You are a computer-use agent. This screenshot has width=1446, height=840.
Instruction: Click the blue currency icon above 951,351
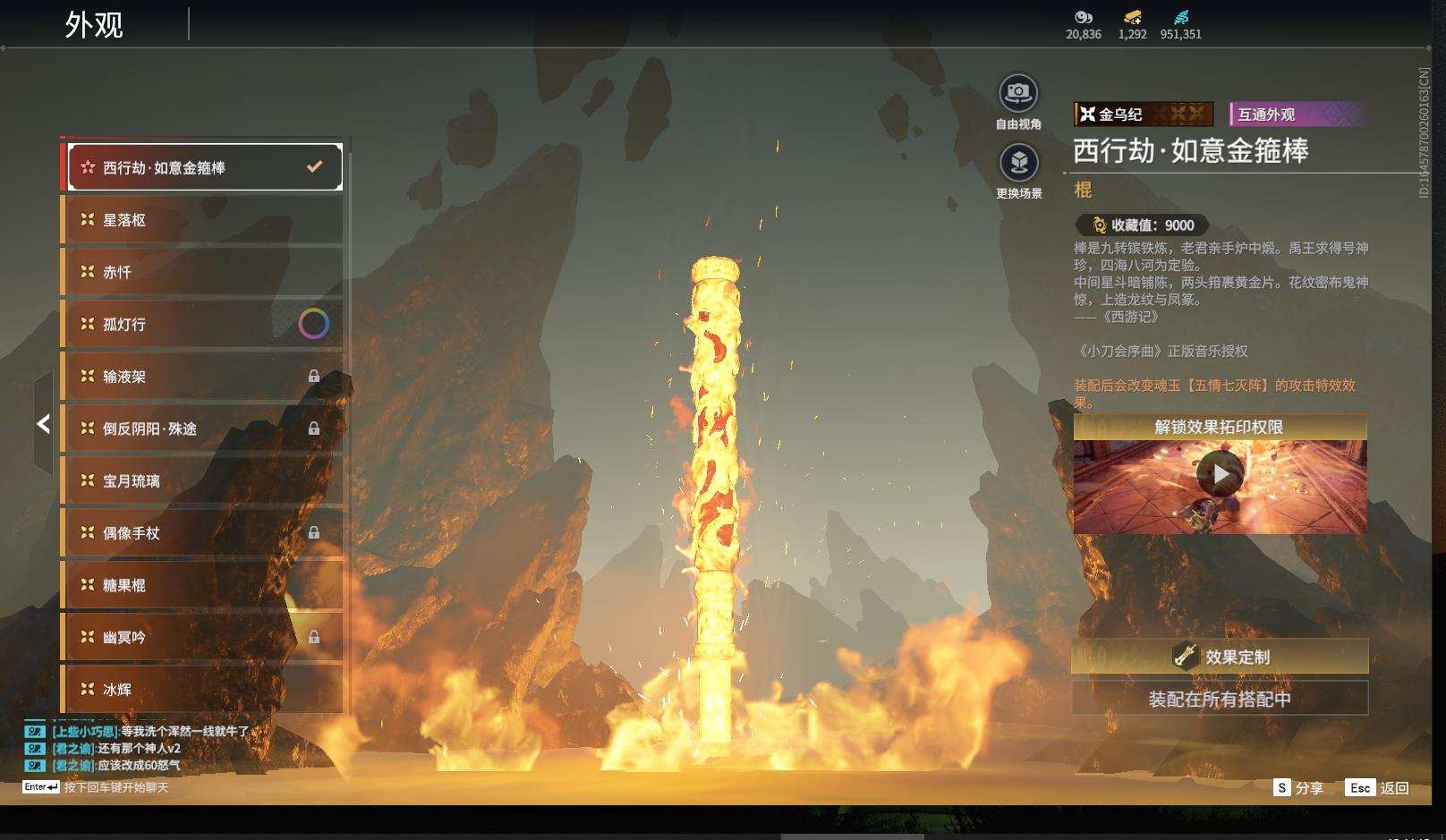[1181, 17]
